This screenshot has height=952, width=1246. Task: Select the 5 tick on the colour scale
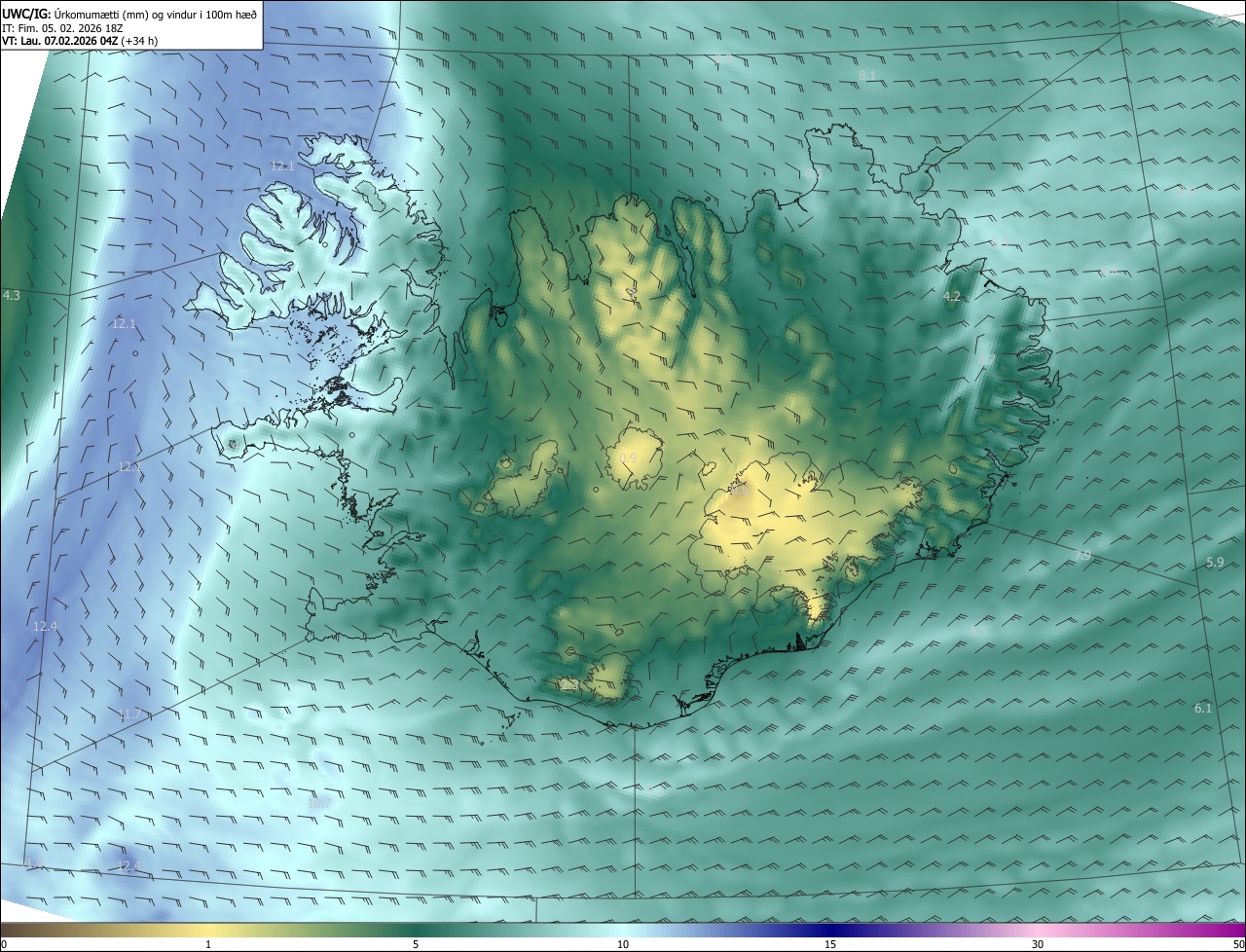click(416, 944)
